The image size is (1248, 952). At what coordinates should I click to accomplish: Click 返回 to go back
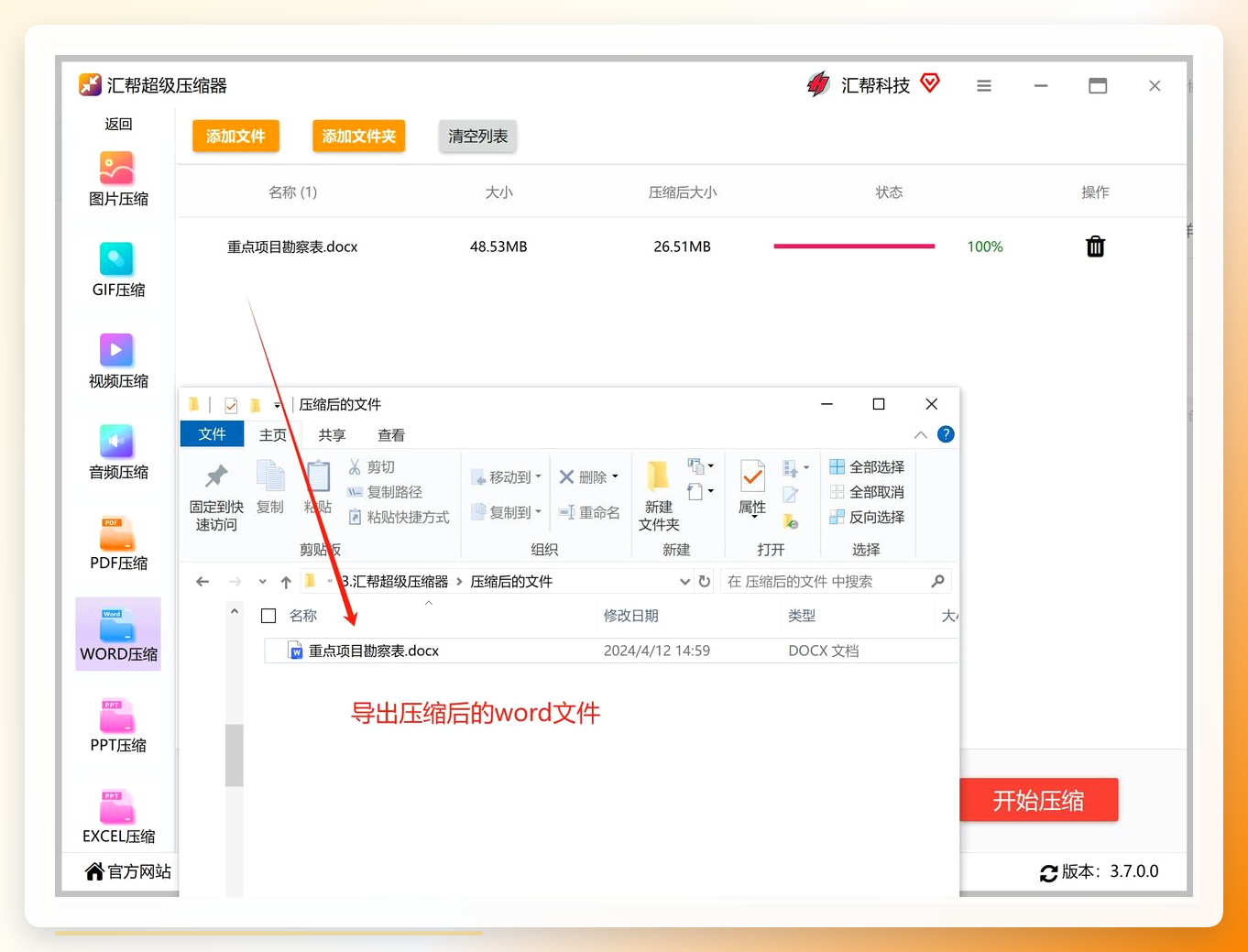[x=118, y=124]
